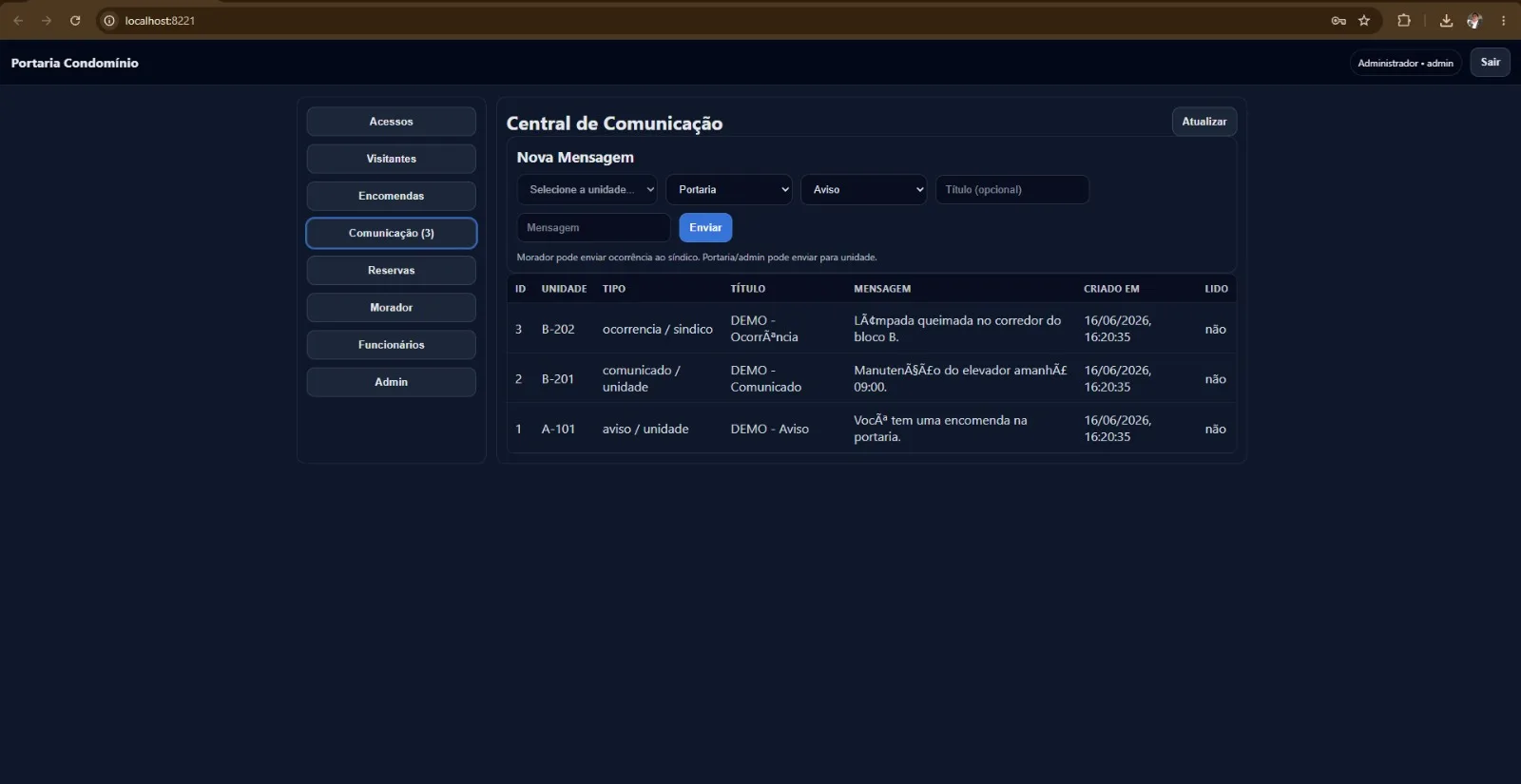Open the Morador section

tap(391, 307)
